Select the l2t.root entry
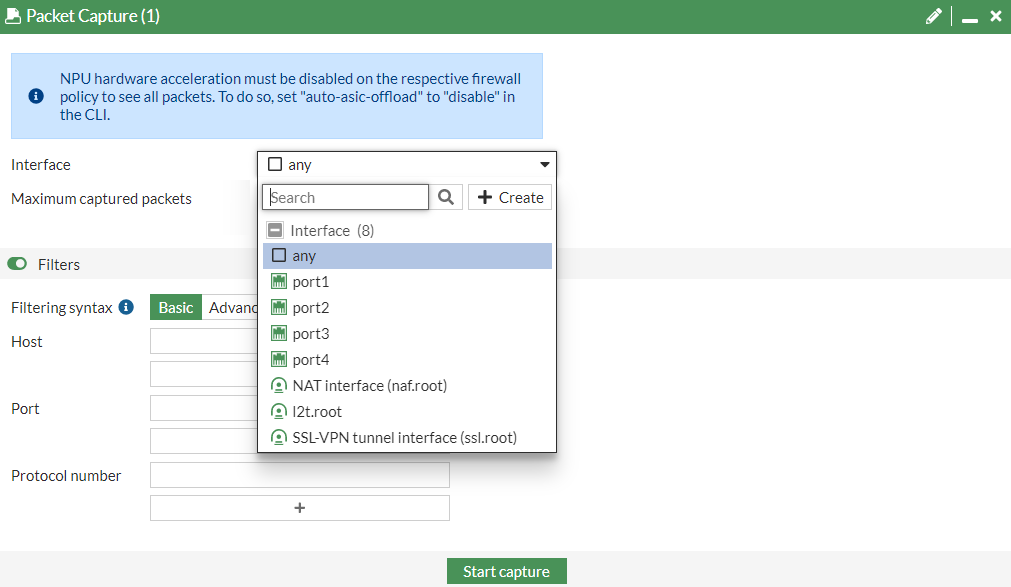This screenshot has width=1011, height=587. tap(407, 411)
